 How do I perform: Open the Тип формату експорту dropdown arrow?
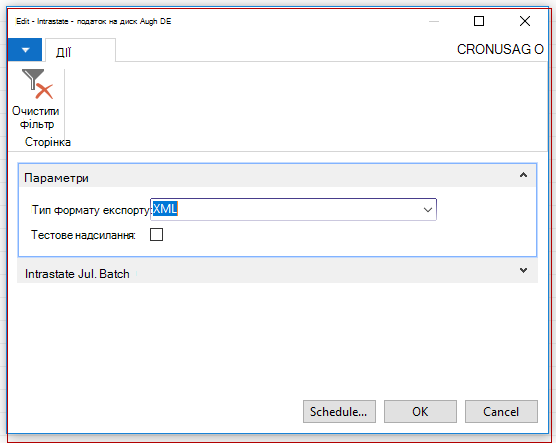(x=428, y=210)
